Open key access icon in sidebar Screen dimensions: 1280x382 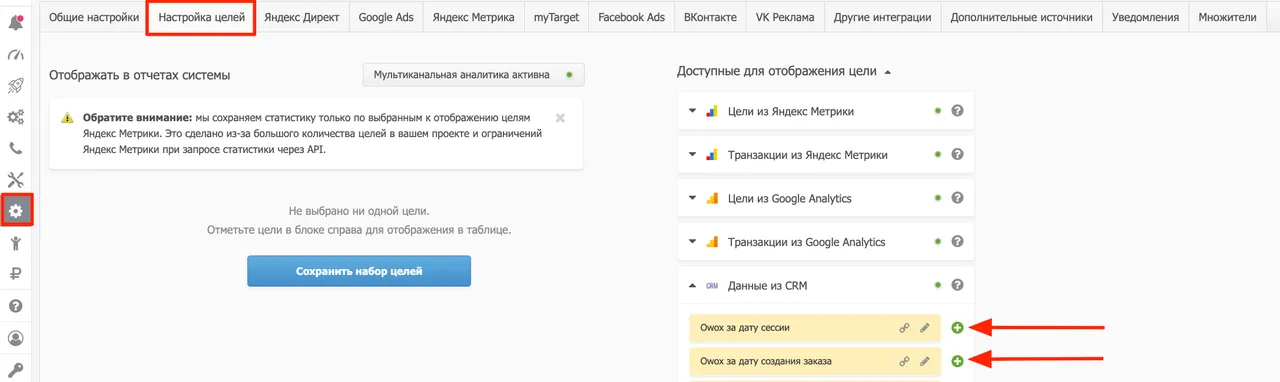tap(16, 369)
